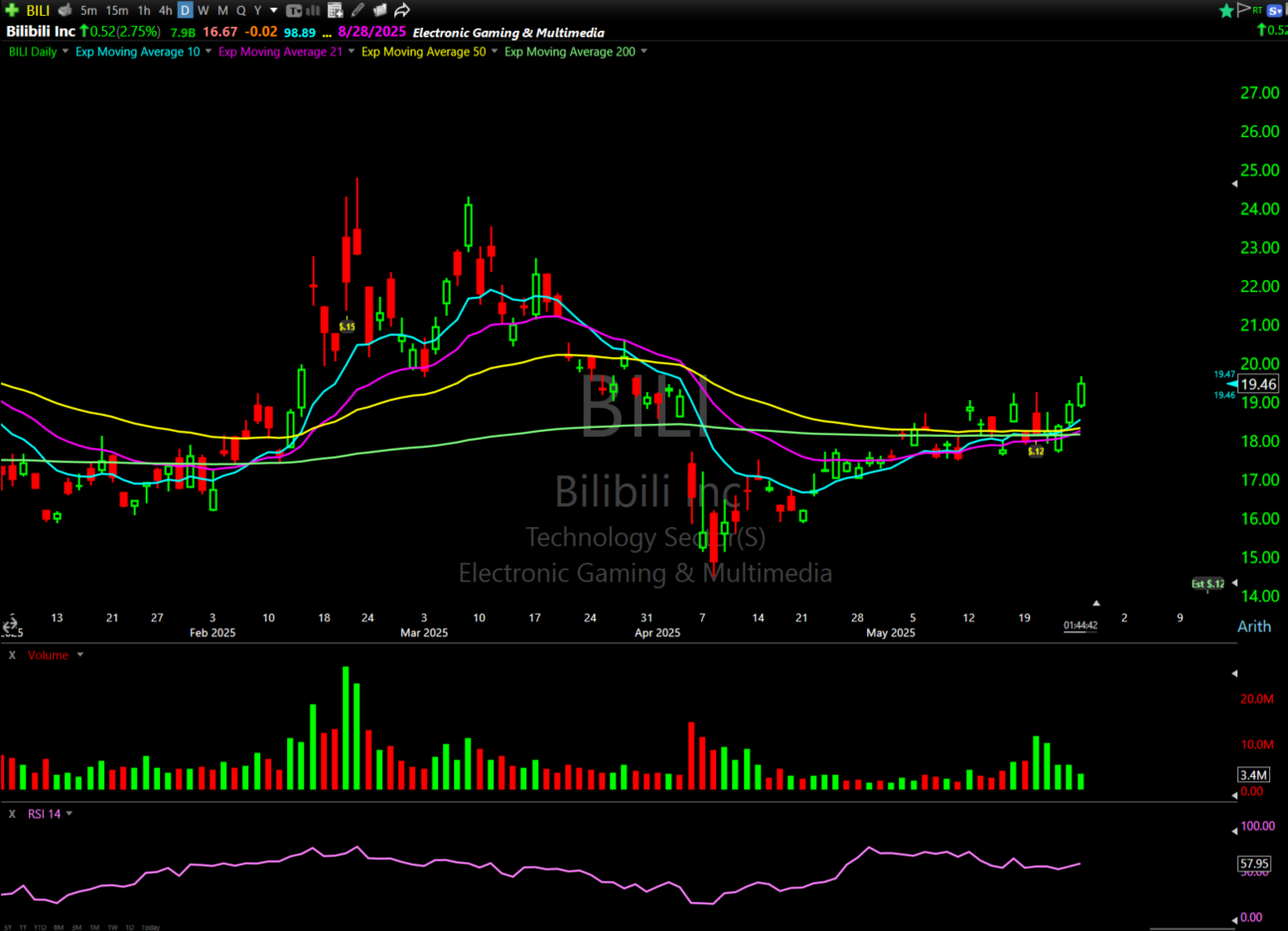Open the BILI Daily plot dropdown
This screenshot has width=1288, height=931.
coord(65,52)
